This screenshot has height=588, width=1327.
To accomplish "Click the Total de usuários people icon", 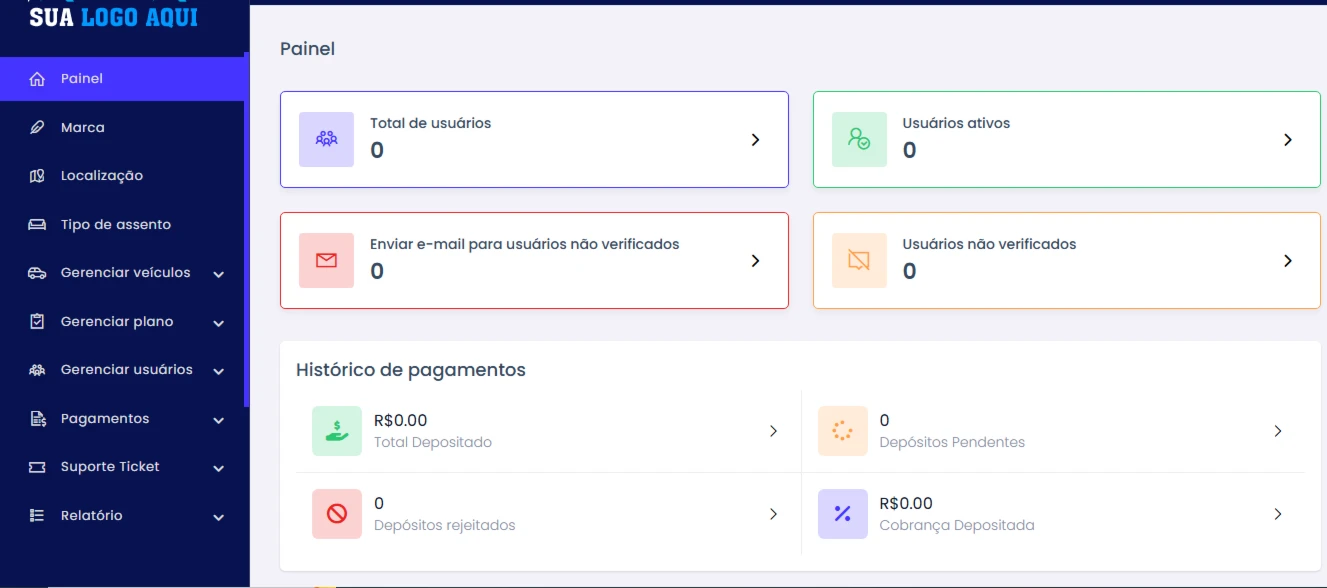I will 326,139.
